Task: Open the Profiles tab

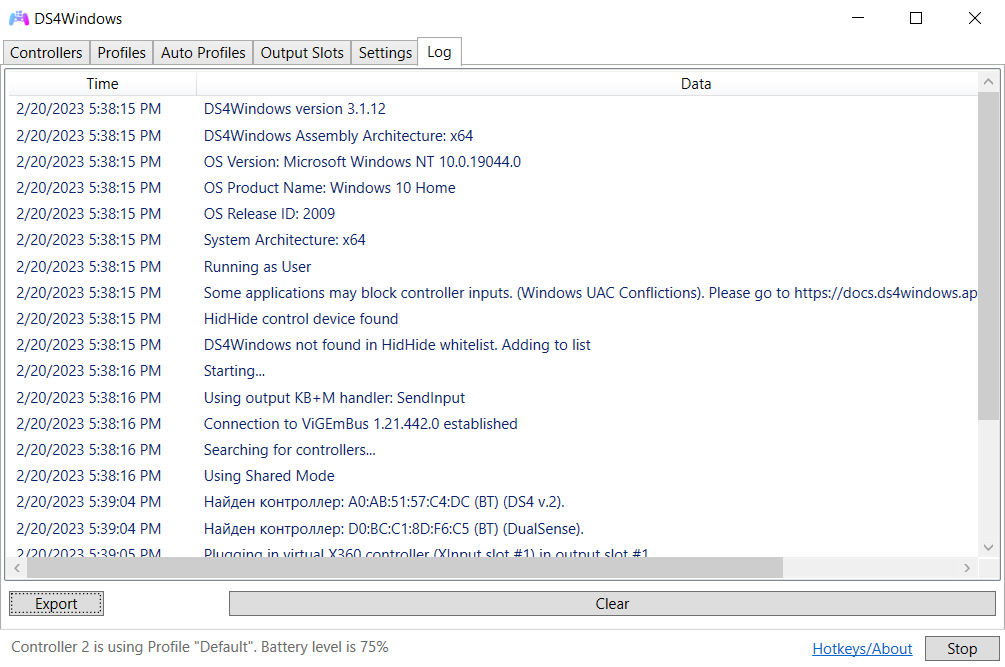Action: pyautogui.click(x=121, y=53)
